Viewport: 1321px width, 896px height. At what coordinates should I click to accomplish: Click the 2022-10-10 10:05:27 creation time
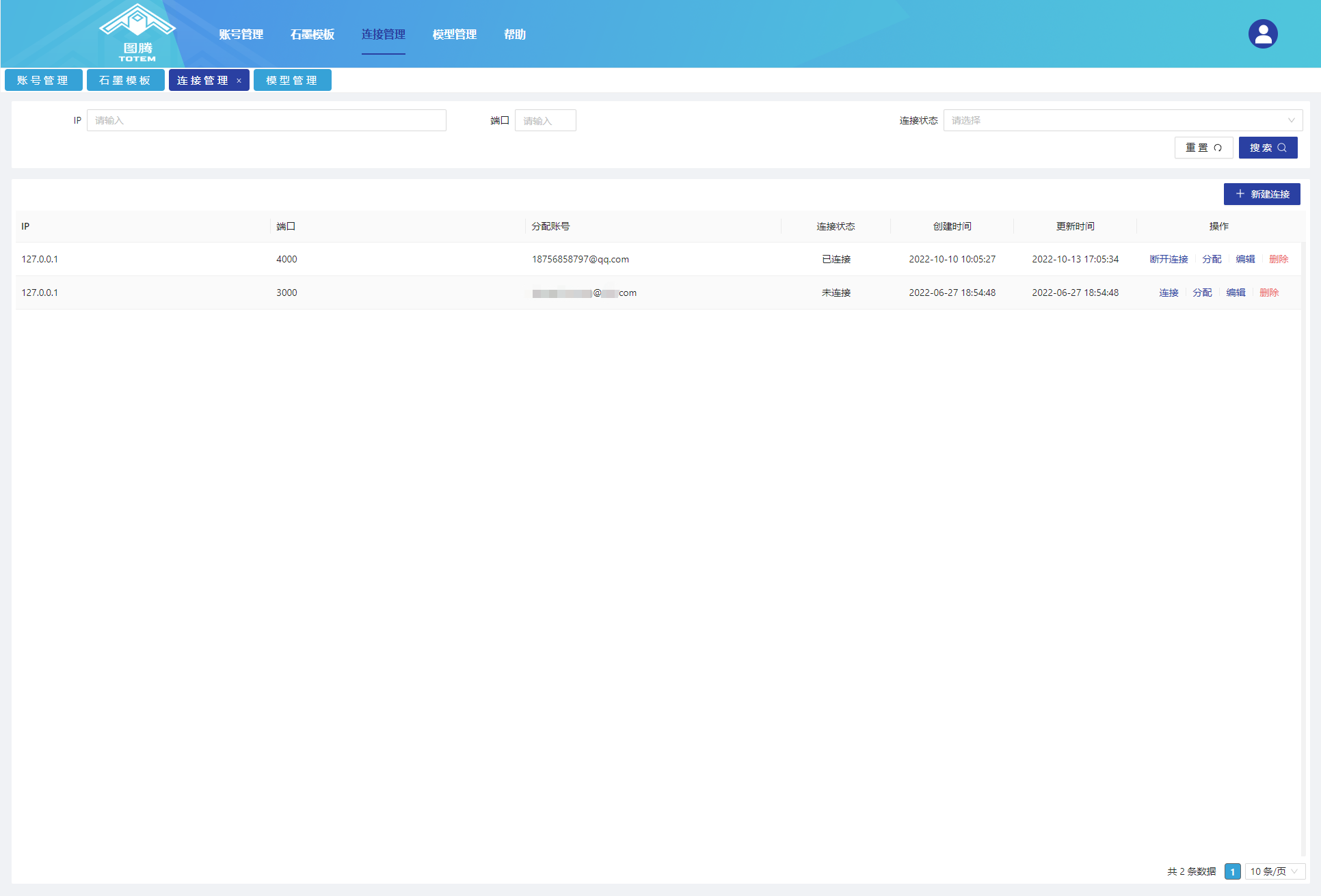click(952, 259)
